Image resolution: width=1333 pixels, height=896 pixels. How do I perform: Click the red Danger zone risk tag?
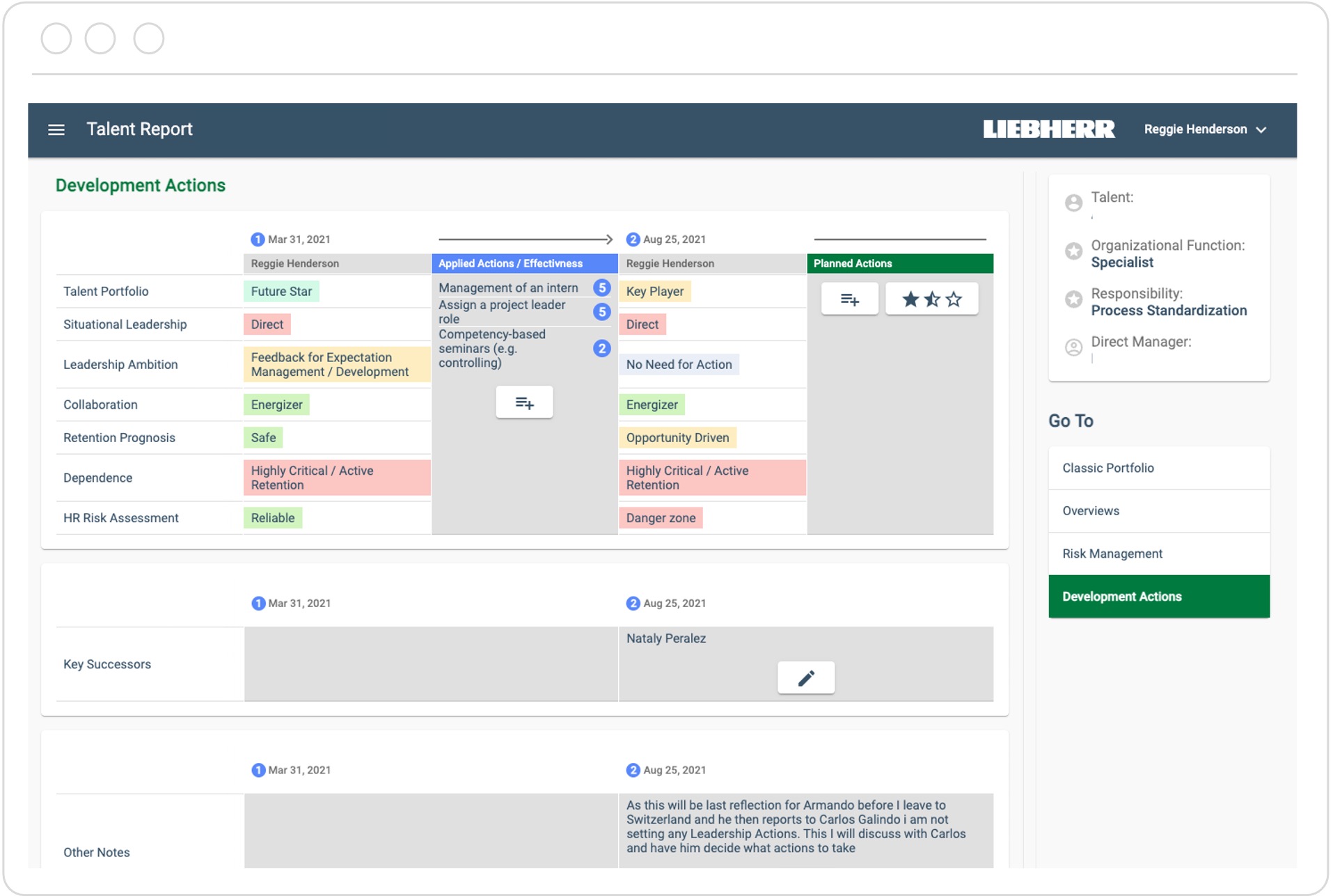point(660,518)
